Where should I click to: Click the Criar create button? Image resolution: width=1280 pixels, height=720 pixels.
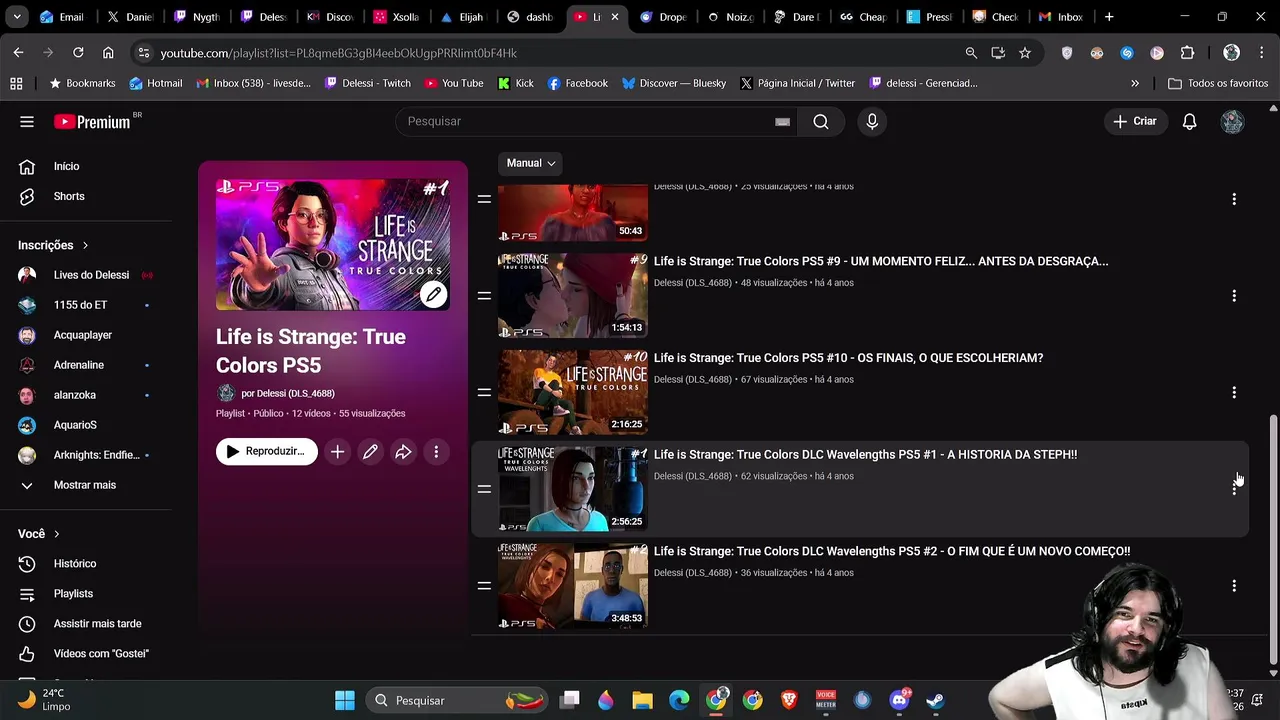point(1136,121)
